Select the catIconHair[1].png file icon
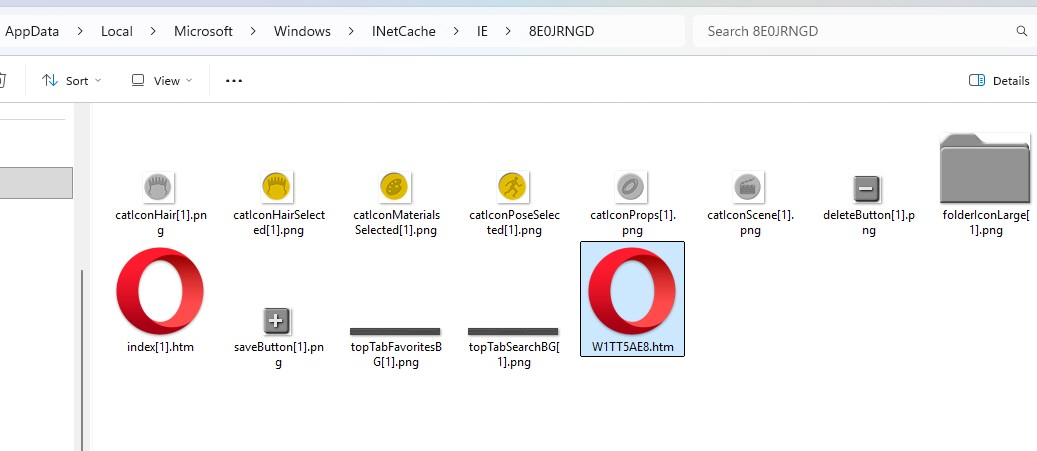Screen dimensions: 1037x451 [159, 187]
